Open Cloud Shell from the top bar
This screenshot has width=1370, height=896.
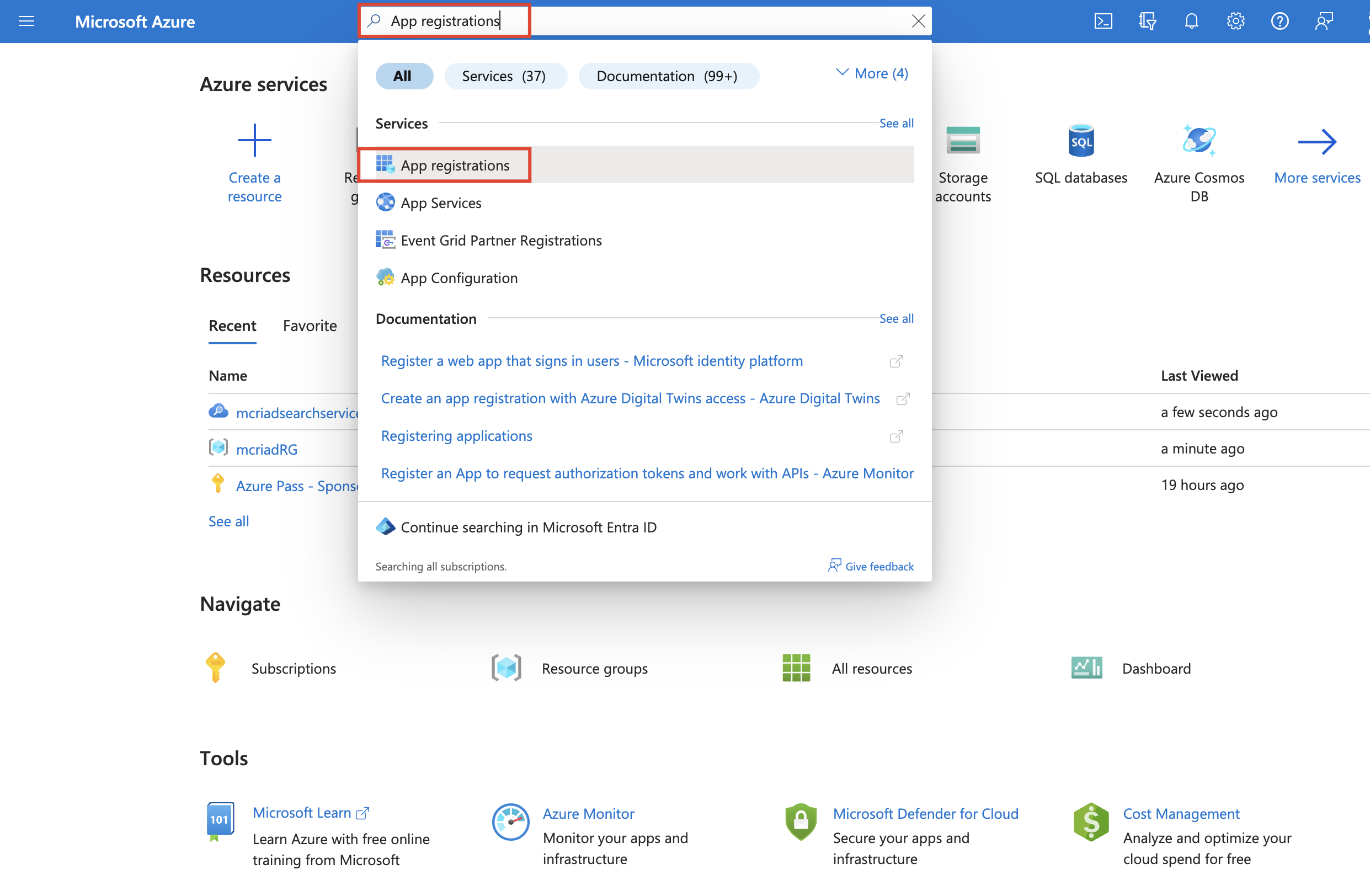1102,22
